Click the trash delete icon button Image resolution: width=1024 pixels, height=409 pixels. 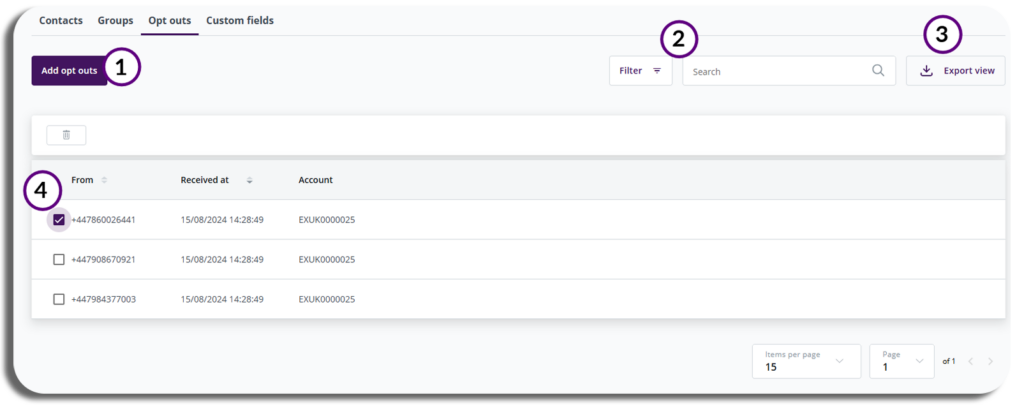pos(66,135)
